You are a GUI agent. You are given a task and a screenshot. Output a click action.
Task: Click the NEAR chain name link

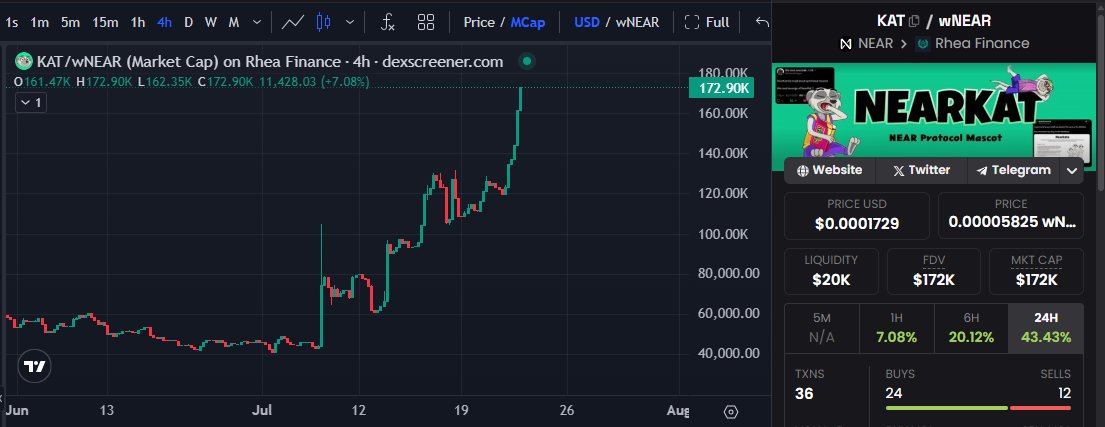point(875,44)
